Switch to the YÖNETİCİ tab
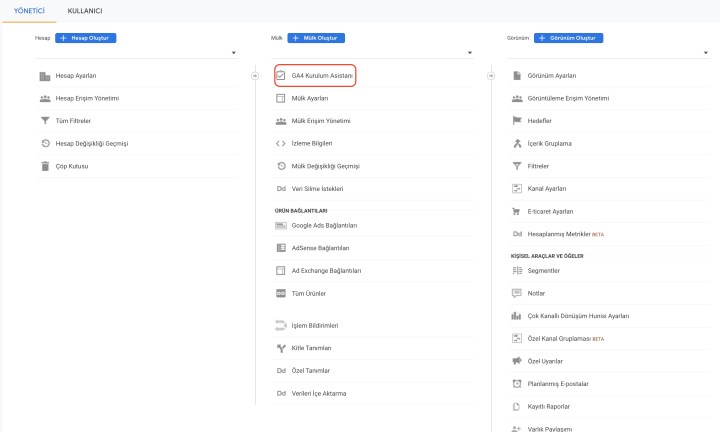The image size is (720, 432). pyautogui.click(x=29, y=11)
